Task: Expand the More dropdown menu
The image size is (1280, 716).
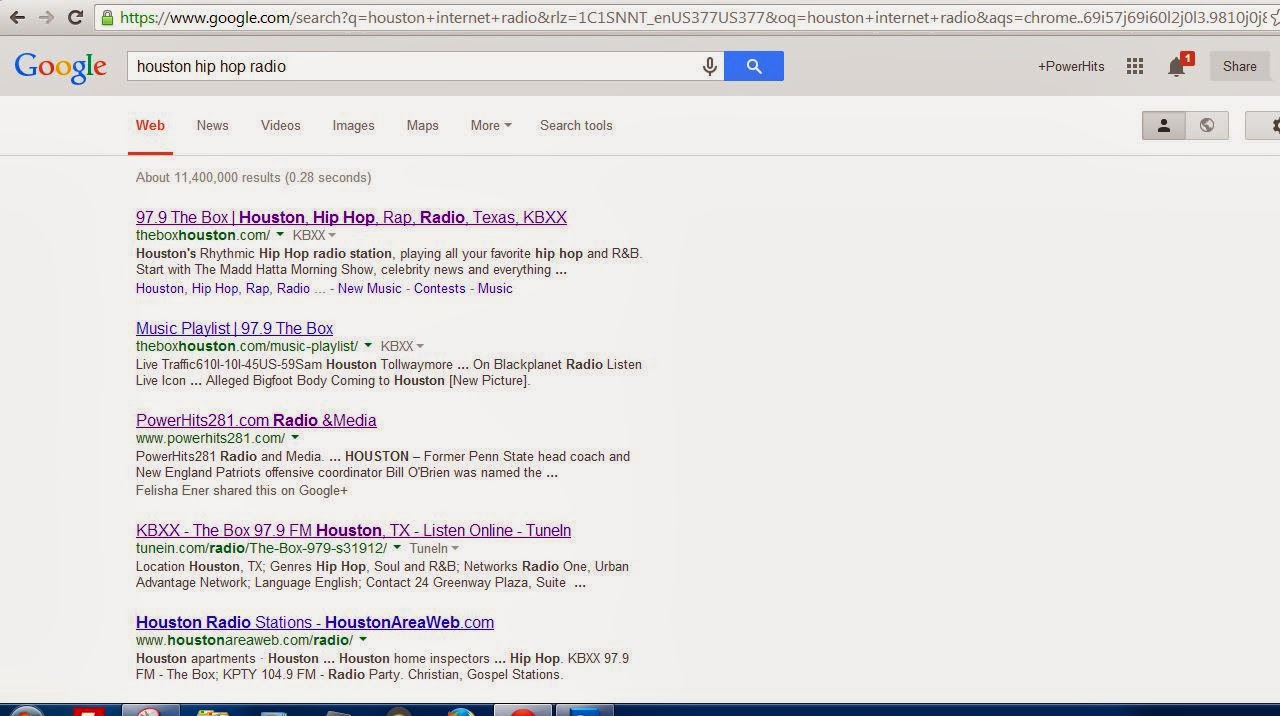Action: (x=490, y=125)
